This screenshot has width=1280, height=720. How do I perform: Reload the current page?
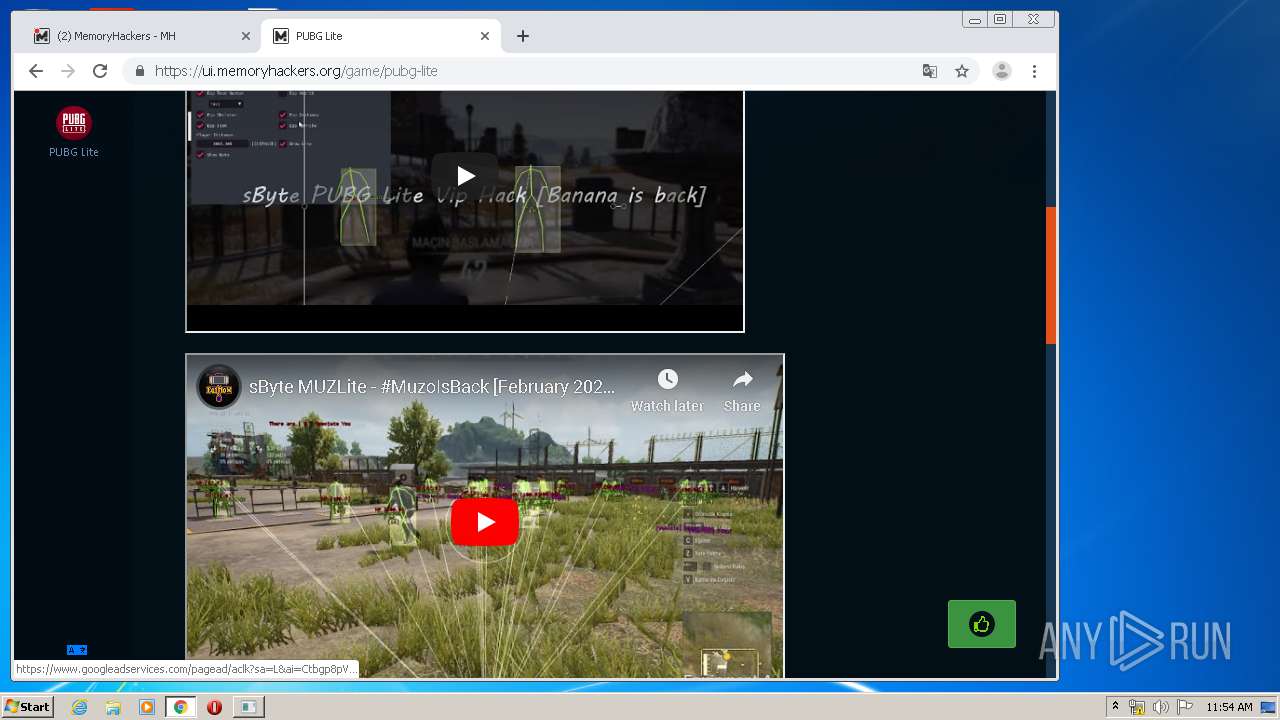(x=100, y=71)
